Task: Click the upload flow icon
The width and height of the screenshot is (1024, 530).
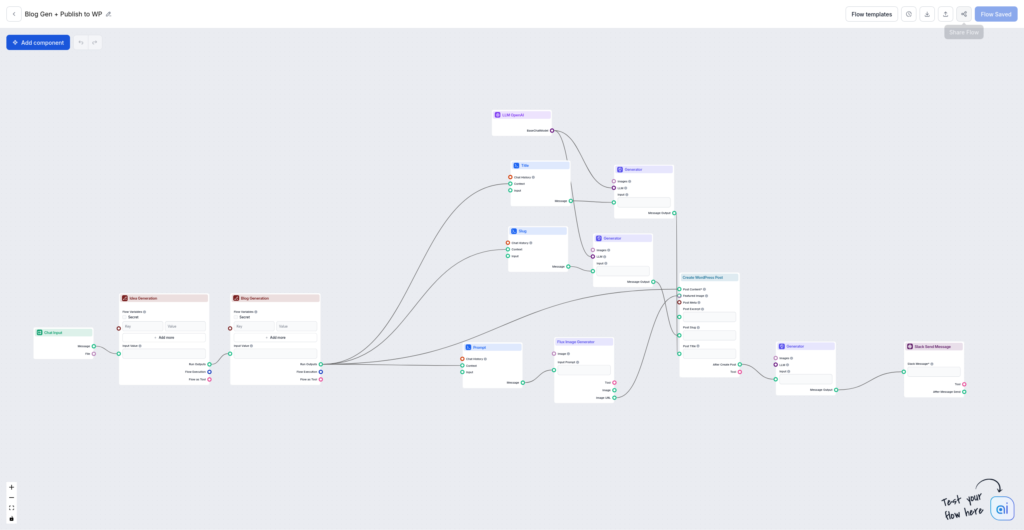Action: tap(945, 14)
